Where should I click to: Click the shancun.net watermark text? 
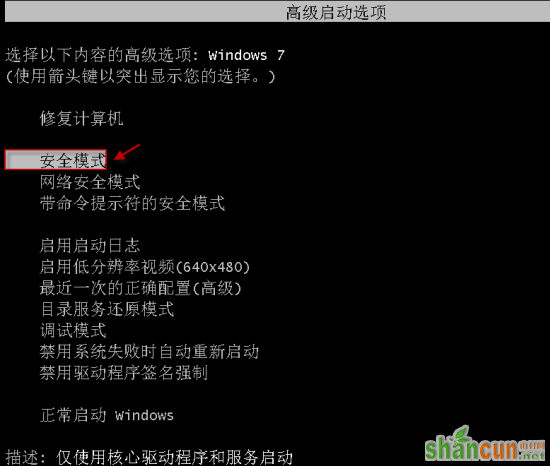click(485, 450)
